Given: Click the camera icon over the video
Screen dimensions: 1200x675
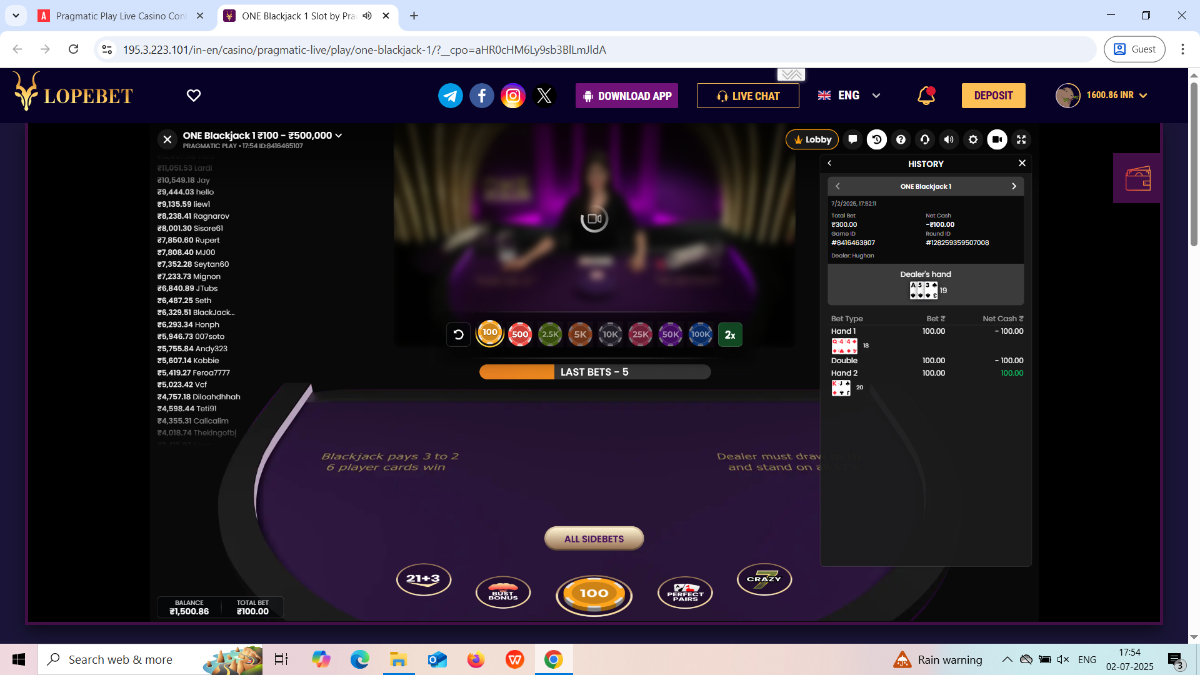Looking at the screenshot, I should pyautogui.click(x=594, y=218).
